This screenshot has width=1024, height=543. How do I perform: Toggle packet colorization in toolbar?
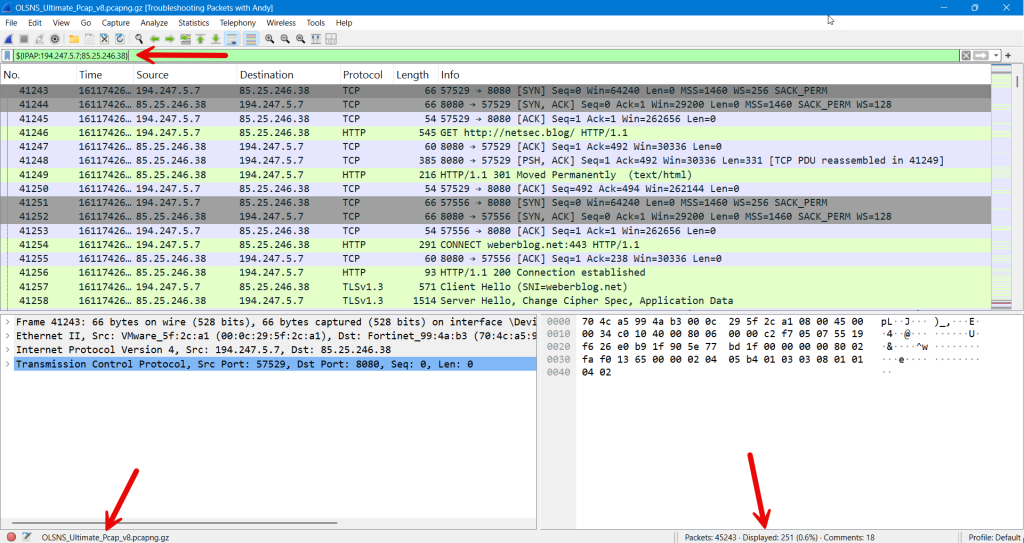coord(250,38)
